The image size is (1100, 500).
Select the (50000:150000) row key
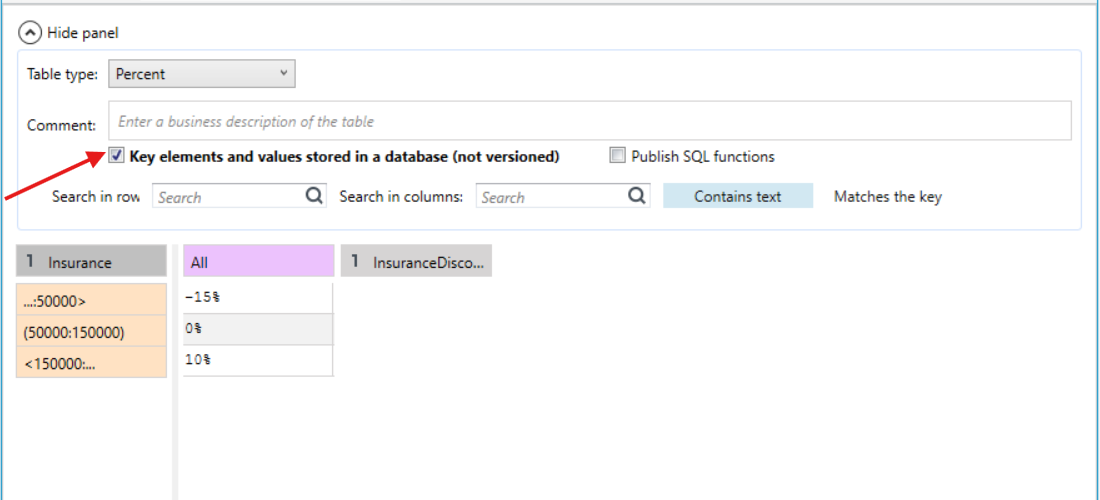click(91, 331)
